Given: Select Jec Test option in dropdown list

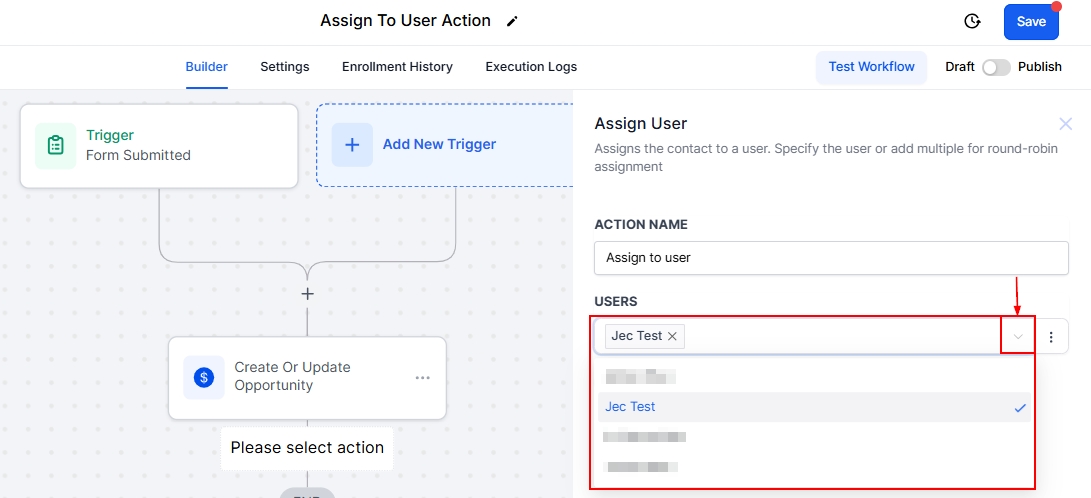Looking at the screenshot, I should [631, 407].
